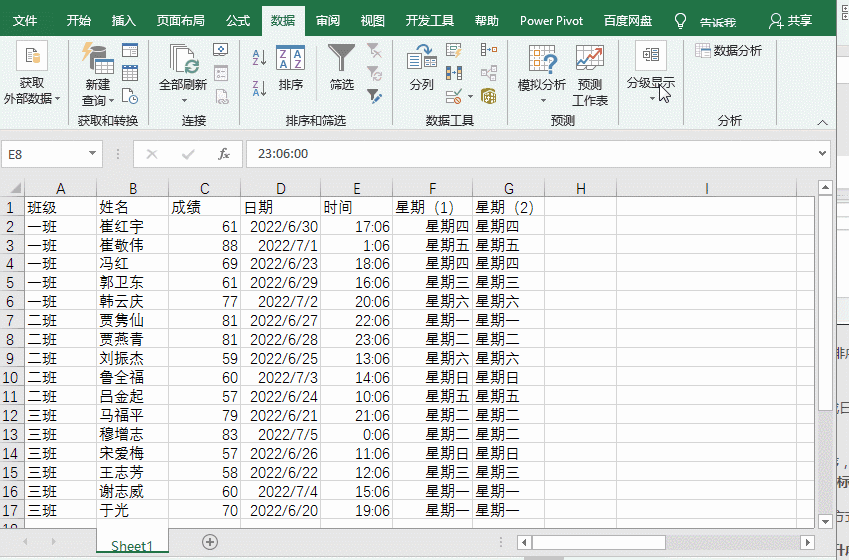Click Manage Data Model icon
This screenshot has width=849, height=560.
click(x=489, y=97)
